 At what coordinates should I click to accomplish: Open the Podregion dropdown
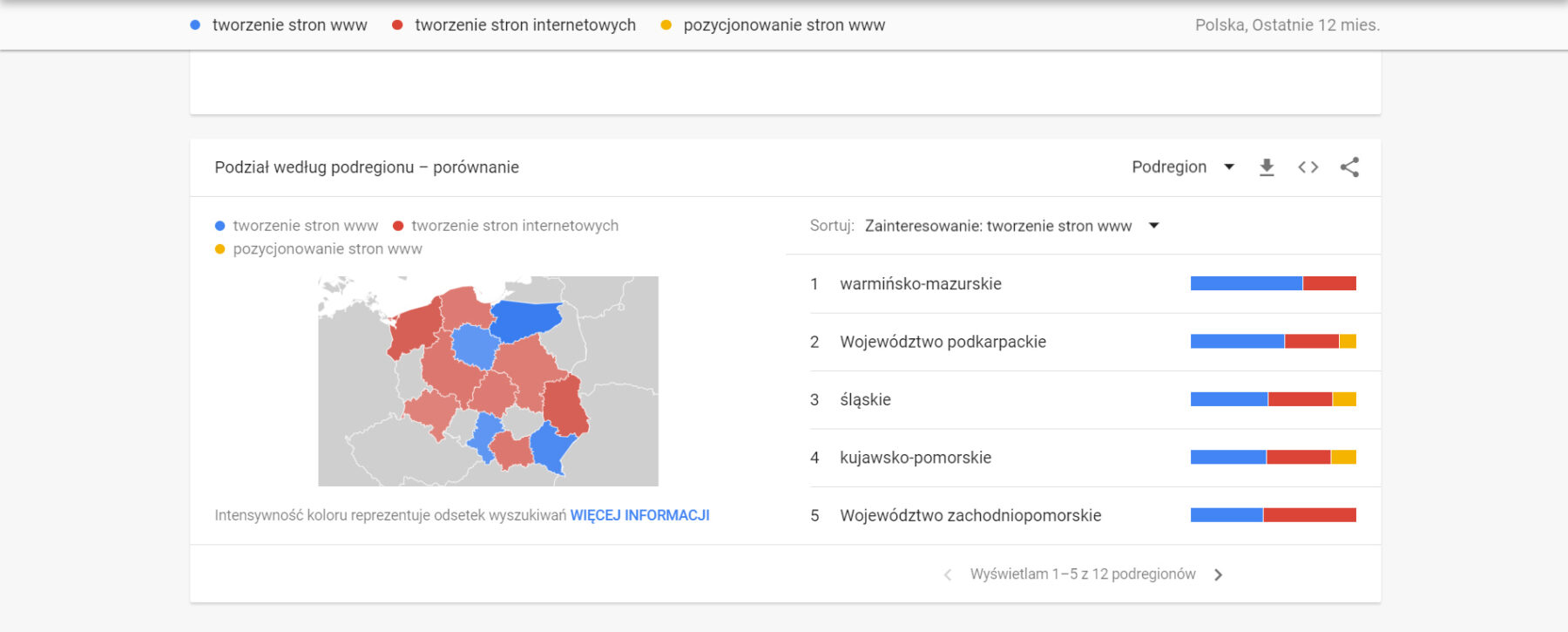click(x=1183, y=167)
